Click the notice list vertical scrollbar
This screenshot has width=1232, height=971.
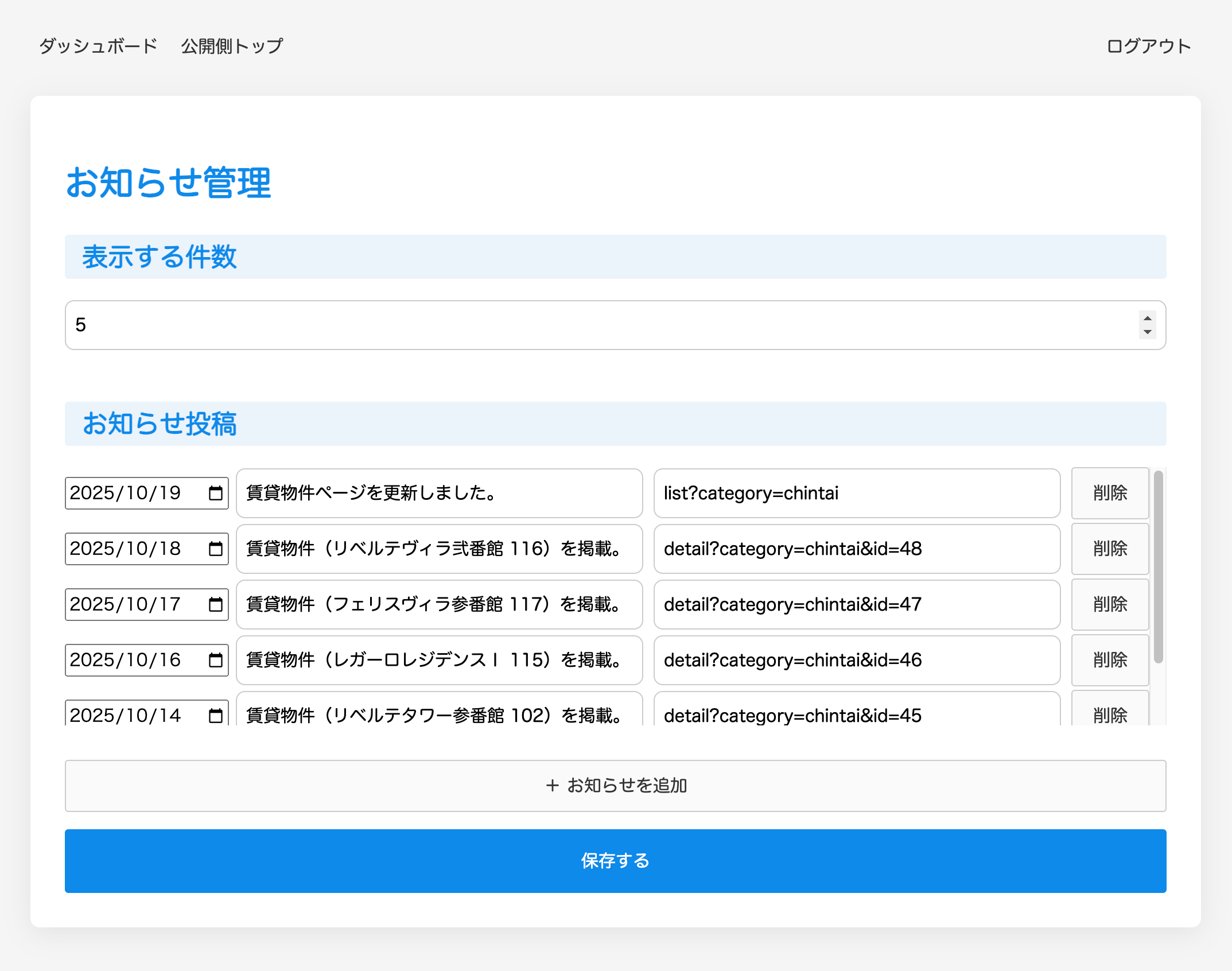(x=1158, y=568)
